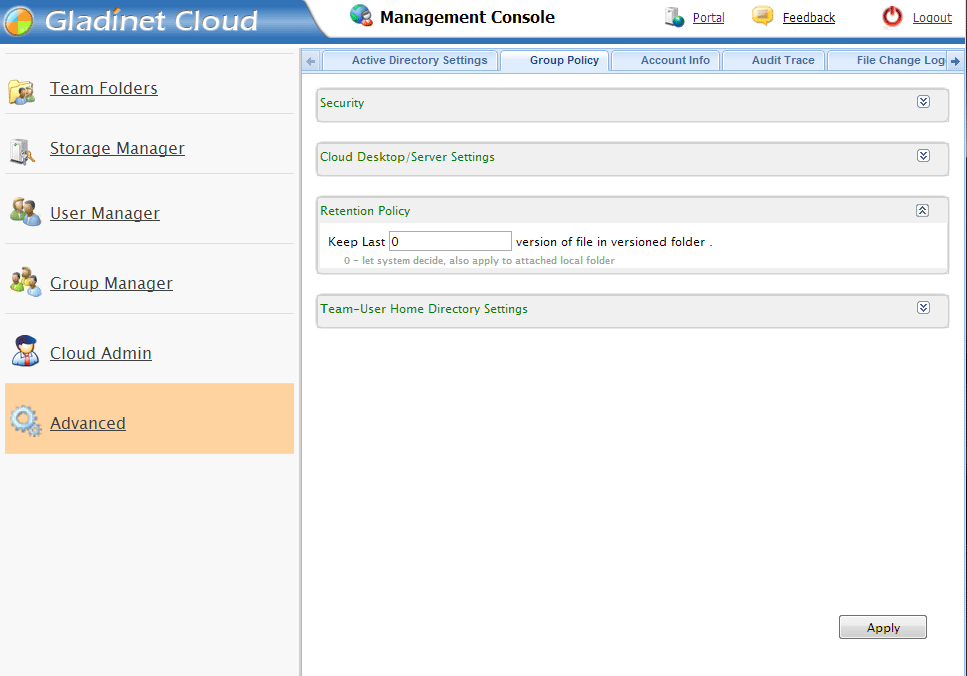The width and height of the screenshot is (967, 676).
Task: Expand Team-User Home Directory Settings
Action: 923,308
